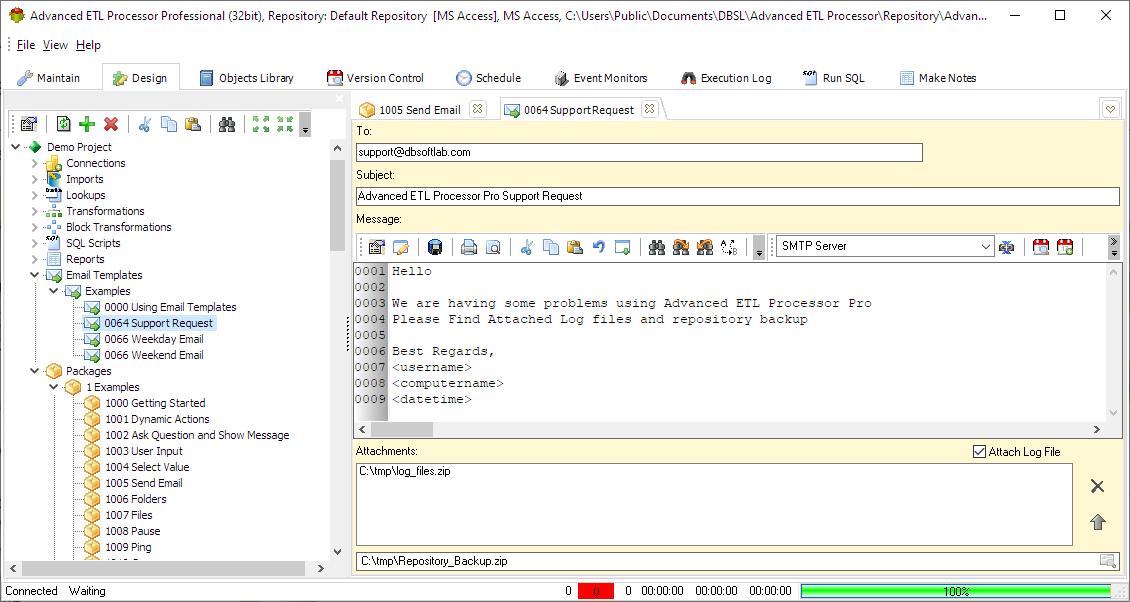The image size is (1130, 602).
Task: Click the message editor horizontal scrollbar thumb
Action: [x=401, y=430]
